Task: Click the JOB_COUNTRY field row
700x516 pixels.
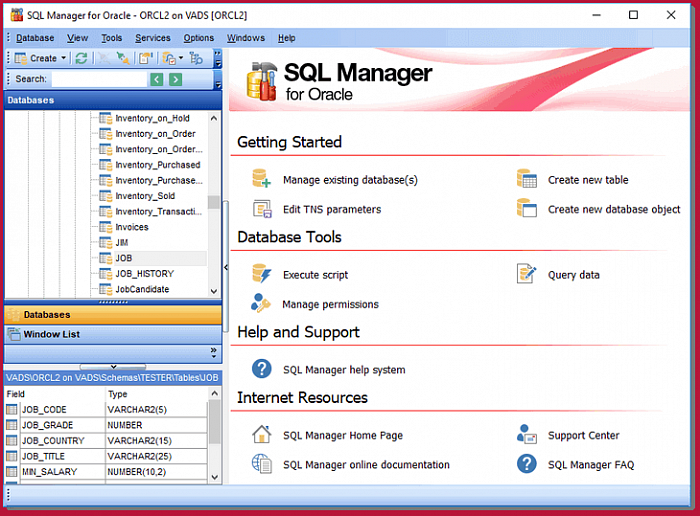Action: (x=106, y=441)
